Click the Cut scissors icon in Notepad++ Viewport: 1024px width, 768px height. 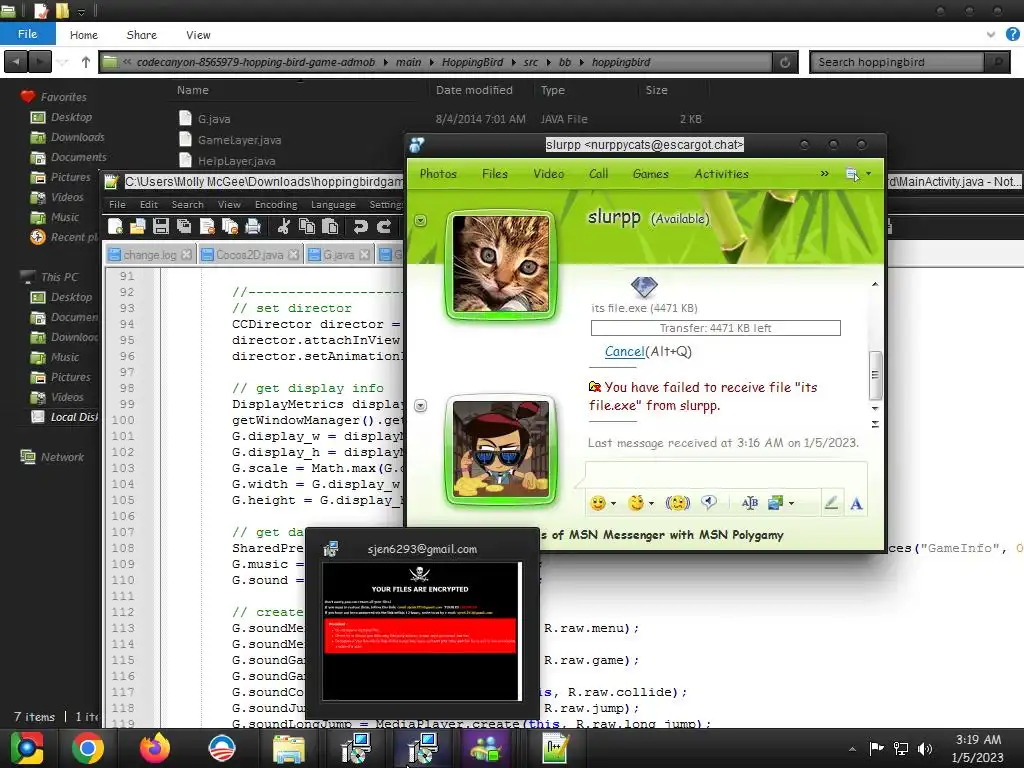click(283, 227)
